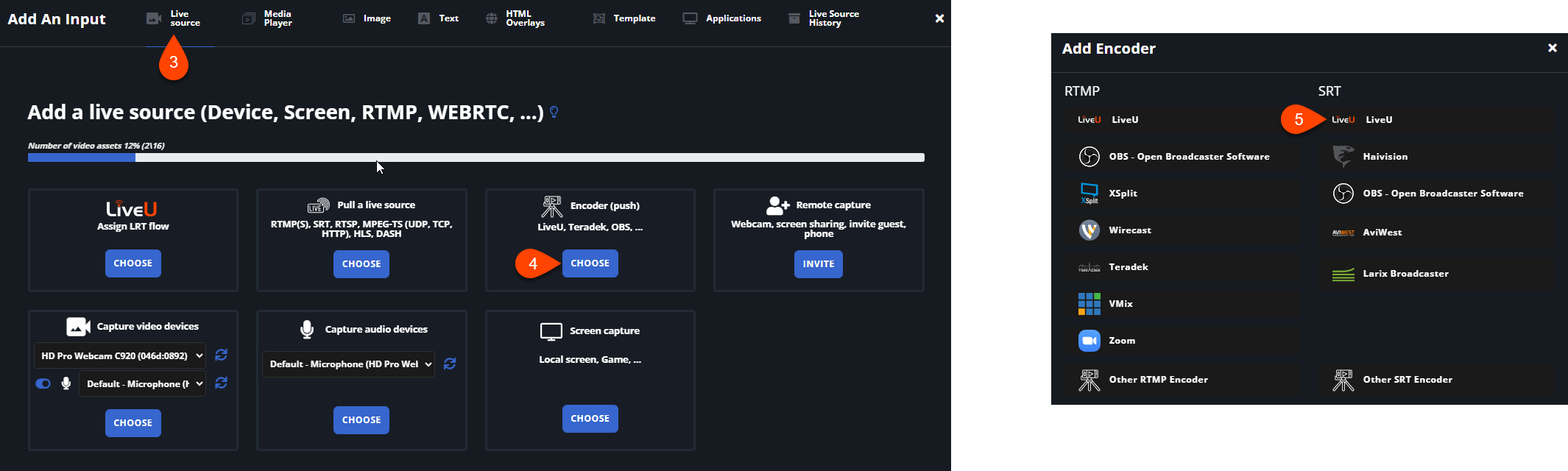This screenshot has width=1568, height=471.
Task: Click 'Number of video assets 12% (2\16)' text
Action: (x=96, y=146)
